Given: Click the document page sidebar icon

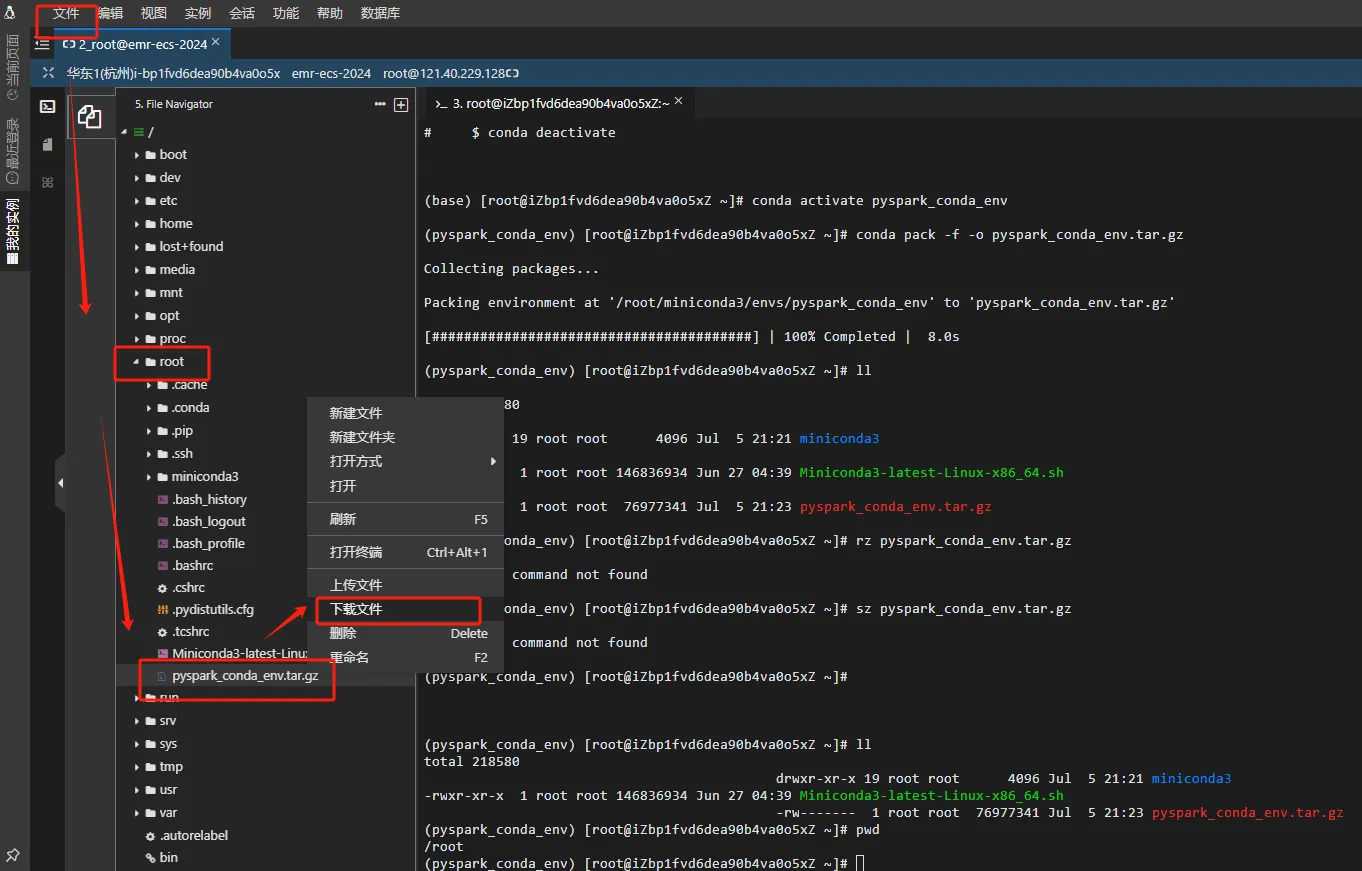Looking at the screenshot, I should point(47,144).
